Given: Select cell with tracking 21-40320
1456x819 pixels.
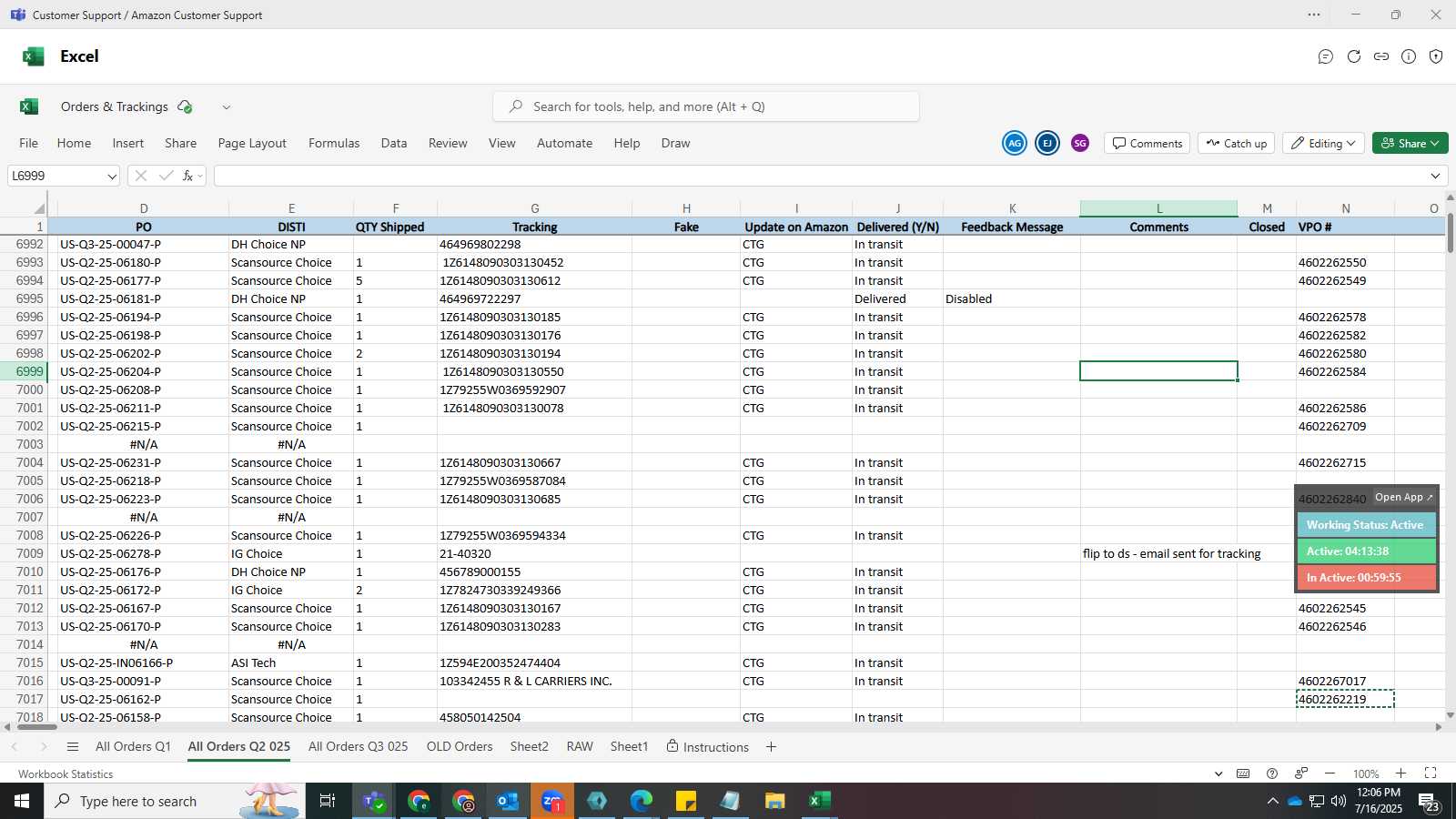Looking at the screenshot, I should pyautogui.click(x=534, y=553).
